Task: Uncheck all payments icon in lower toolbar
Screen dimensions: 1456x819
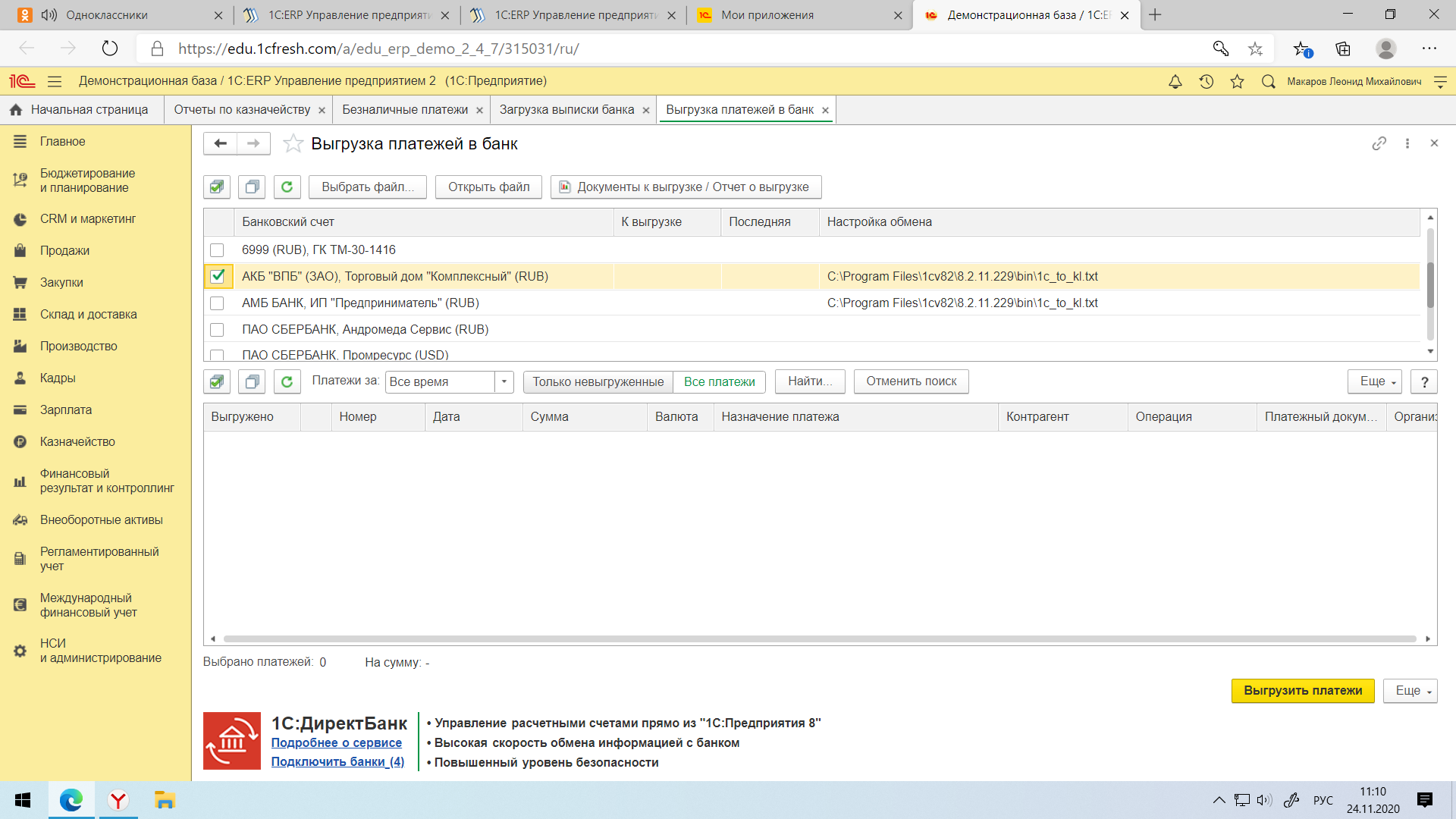Action: tap(252, 381)
